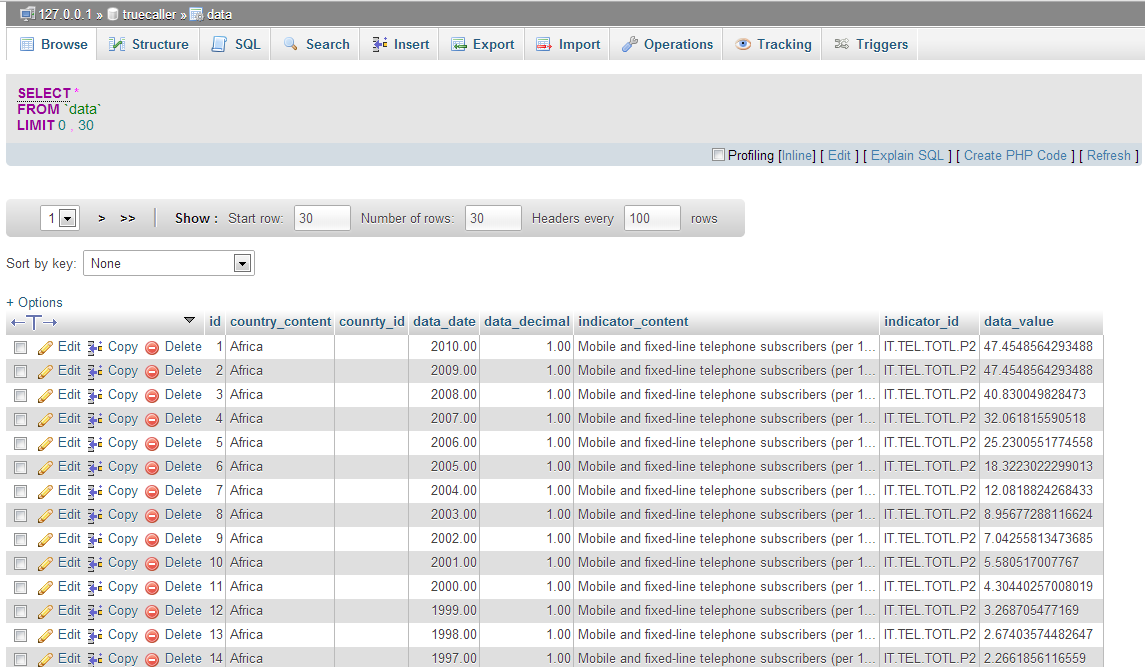Click the Start row input field
Viewport: 1145px width, 667px height.
pyautogui.click(x=322, y=218)
